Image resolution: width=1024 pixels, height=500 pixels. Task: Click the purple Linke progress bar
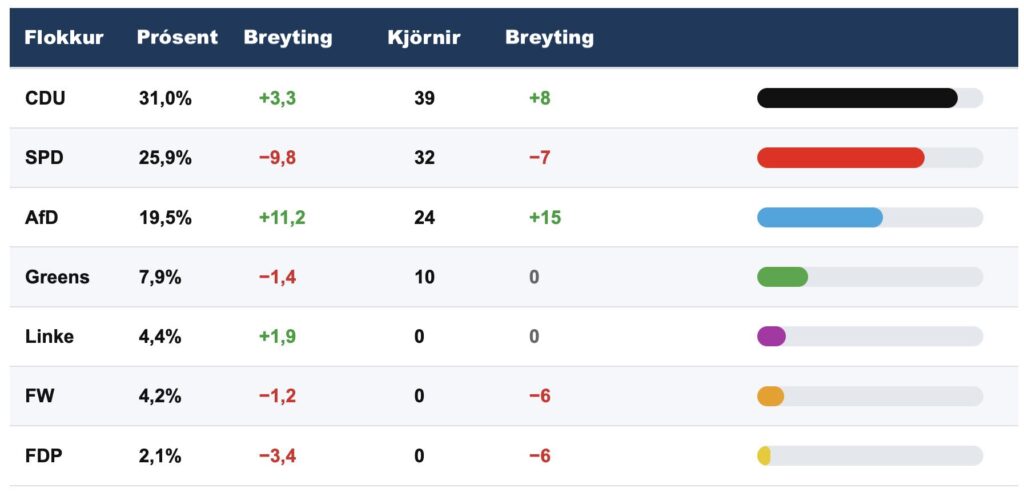click(771, 337)
